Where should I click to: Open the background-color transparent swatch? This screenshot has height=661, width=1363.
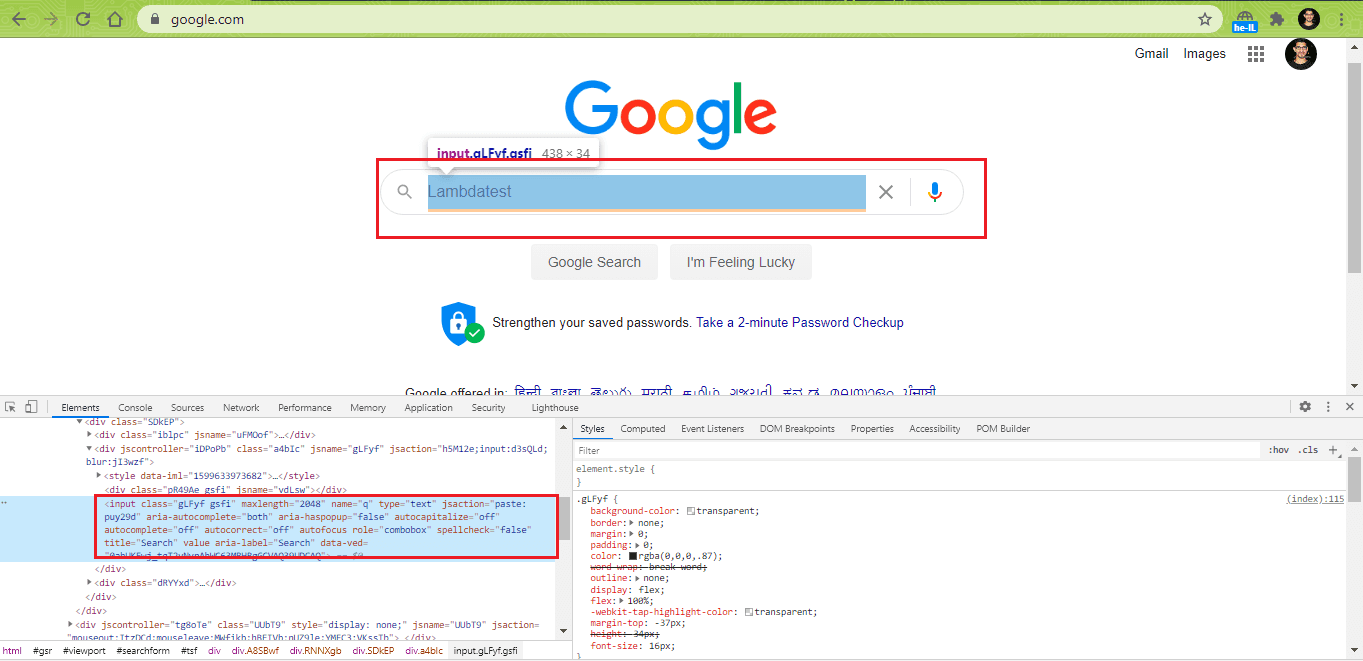(691, 511)
